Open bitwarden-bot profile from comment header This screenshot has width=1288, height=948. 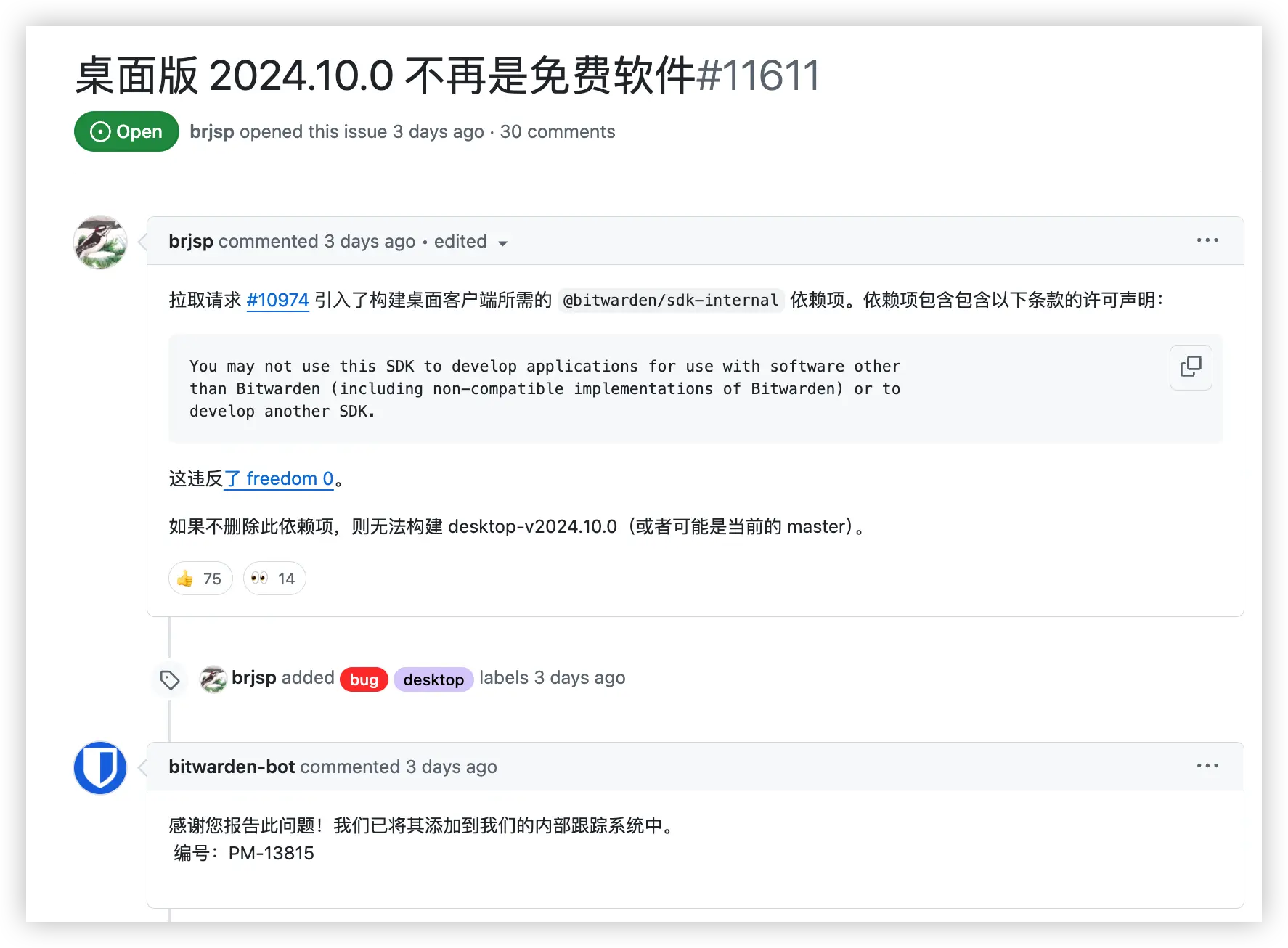point(232,767)
